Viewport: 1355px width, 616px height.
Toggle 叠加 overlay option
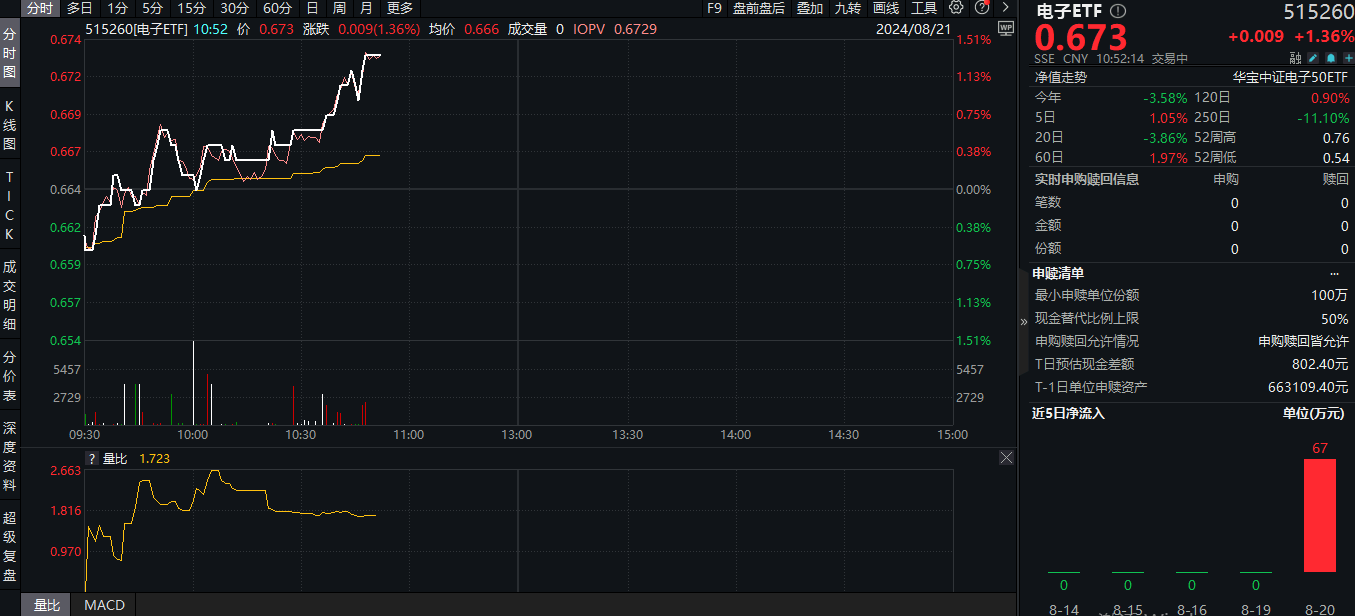click(x=810, y=8)
